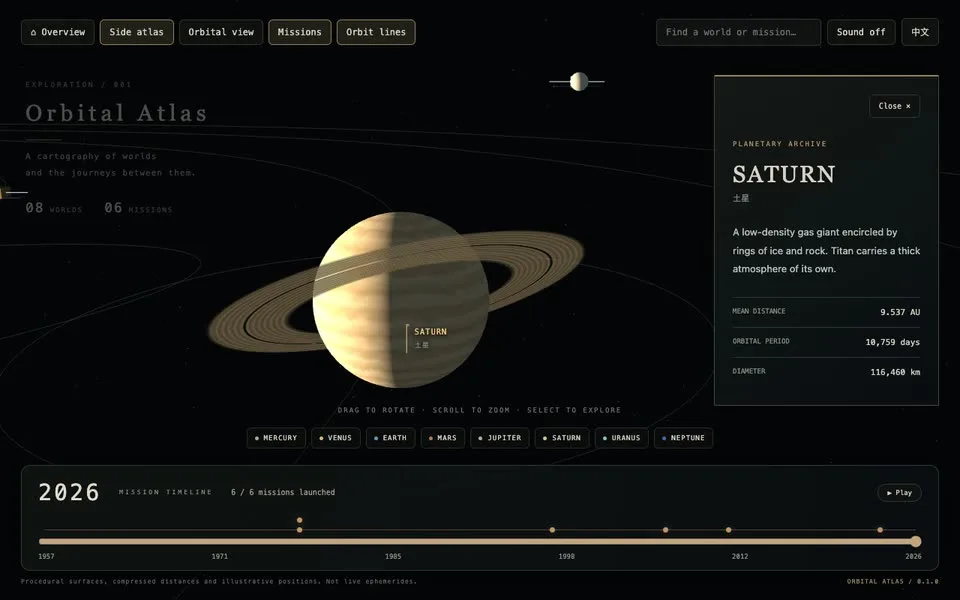Click the timeline slider handle at 2026
The height and width of the screenshot is (600, 960).
915,541
